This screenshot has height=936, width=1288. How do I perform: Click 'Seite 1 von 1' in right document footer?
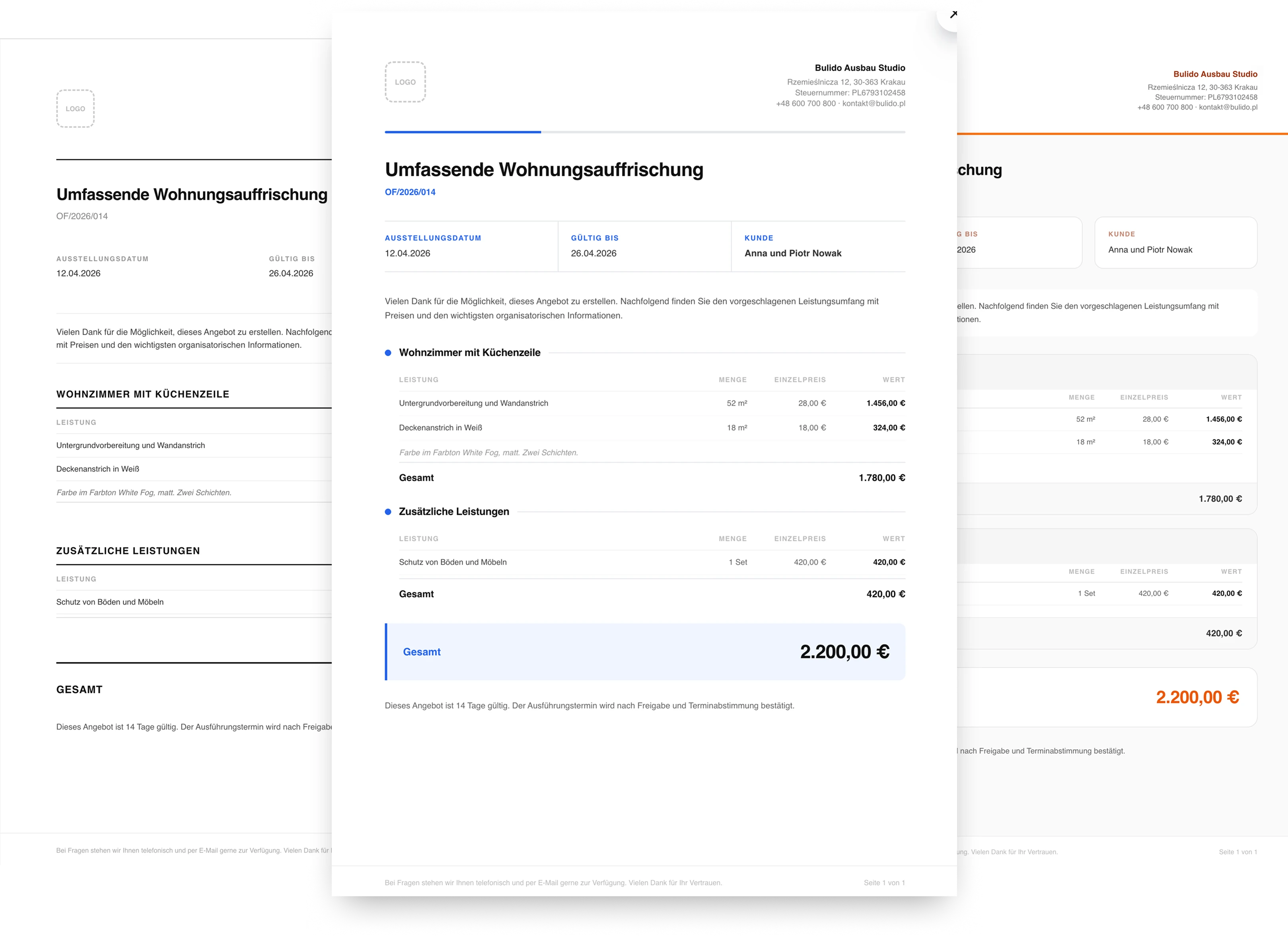[x=1238, y=852]
